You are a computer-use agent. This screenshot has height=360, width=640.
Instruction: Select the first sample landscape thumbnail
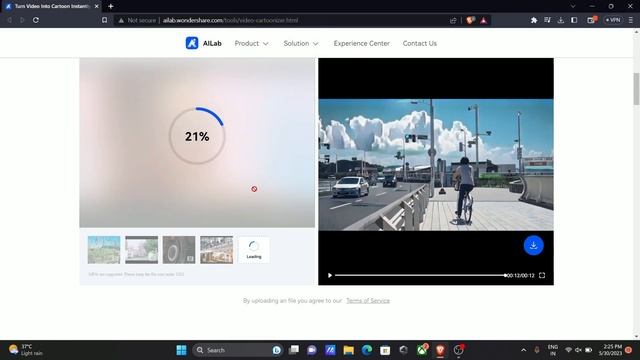pos(104,250)
